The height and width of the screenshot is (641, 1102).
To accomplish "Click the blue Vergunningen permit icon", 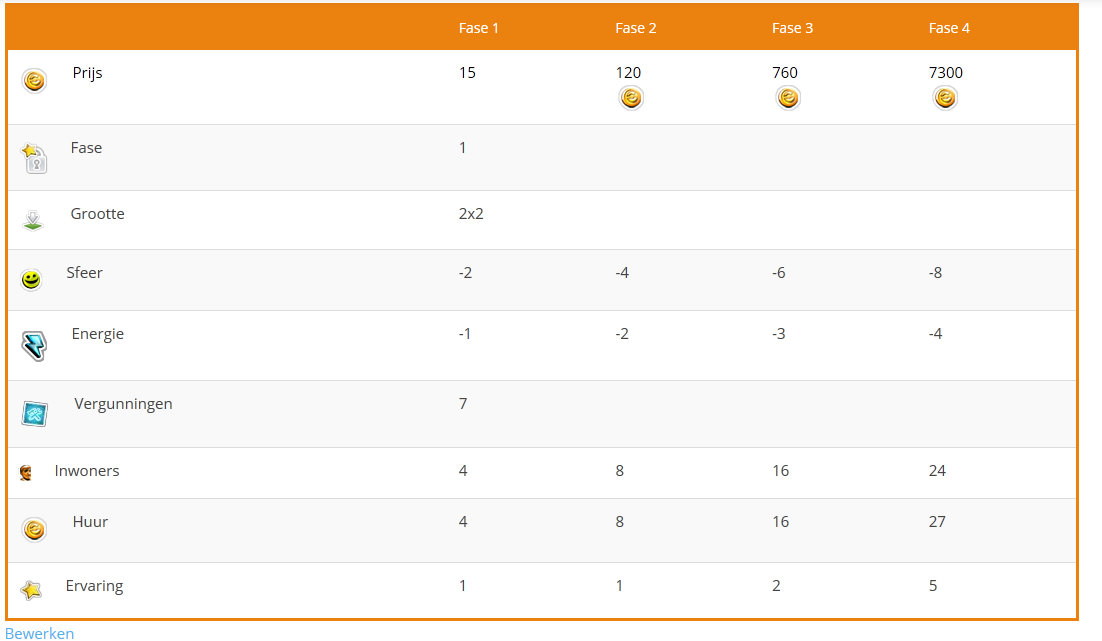I will coord(35,413).
